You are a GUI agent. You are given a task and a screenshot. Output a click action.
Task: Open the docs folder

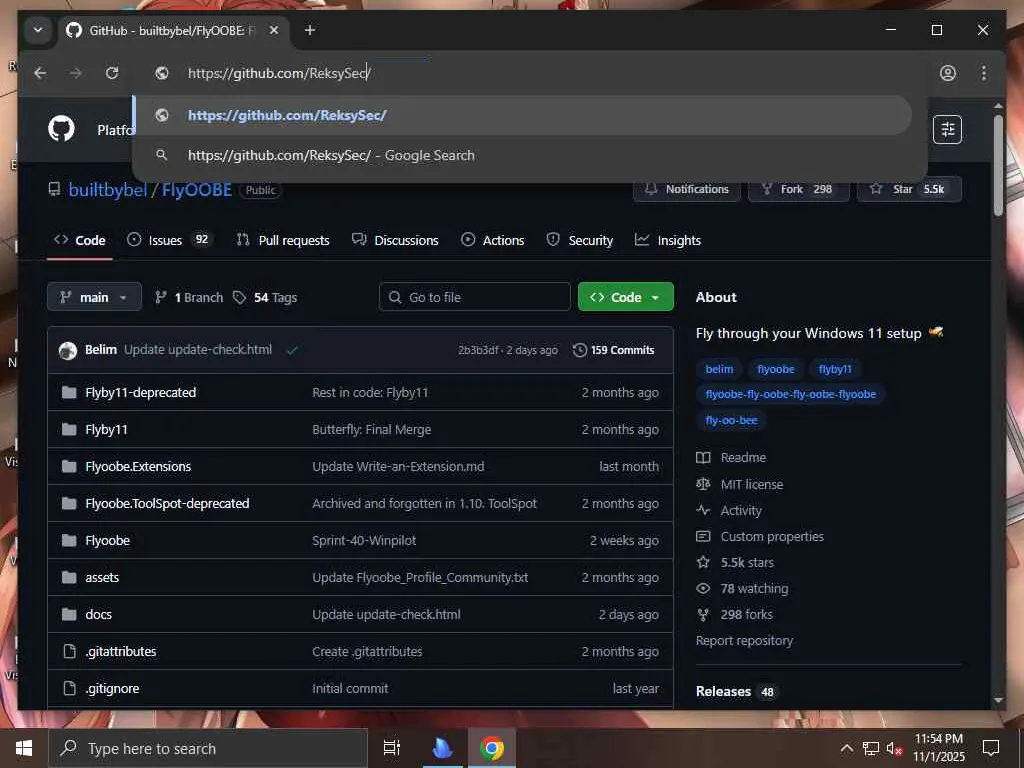tap(99, 615)
